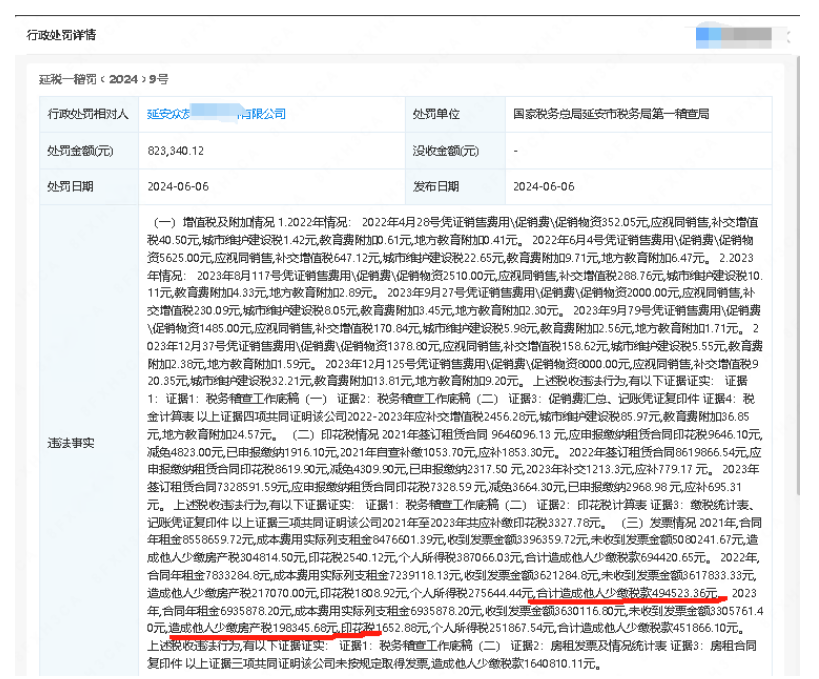The width and height of the screenshot is (819, 679).
Task: Click text （一）增值税及附加情况
Action: 213,222
